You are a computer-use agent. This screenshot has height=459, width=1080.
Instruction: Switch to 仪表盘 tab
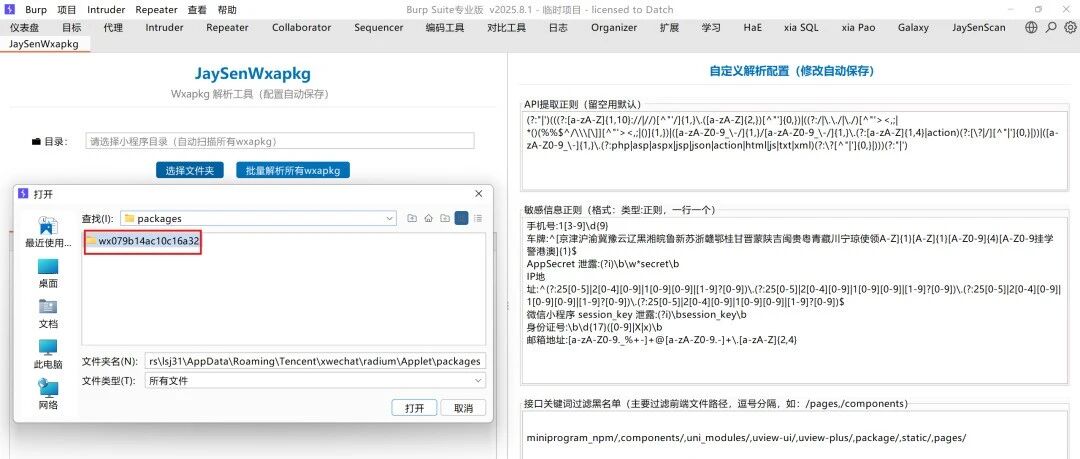click(24, 28)
